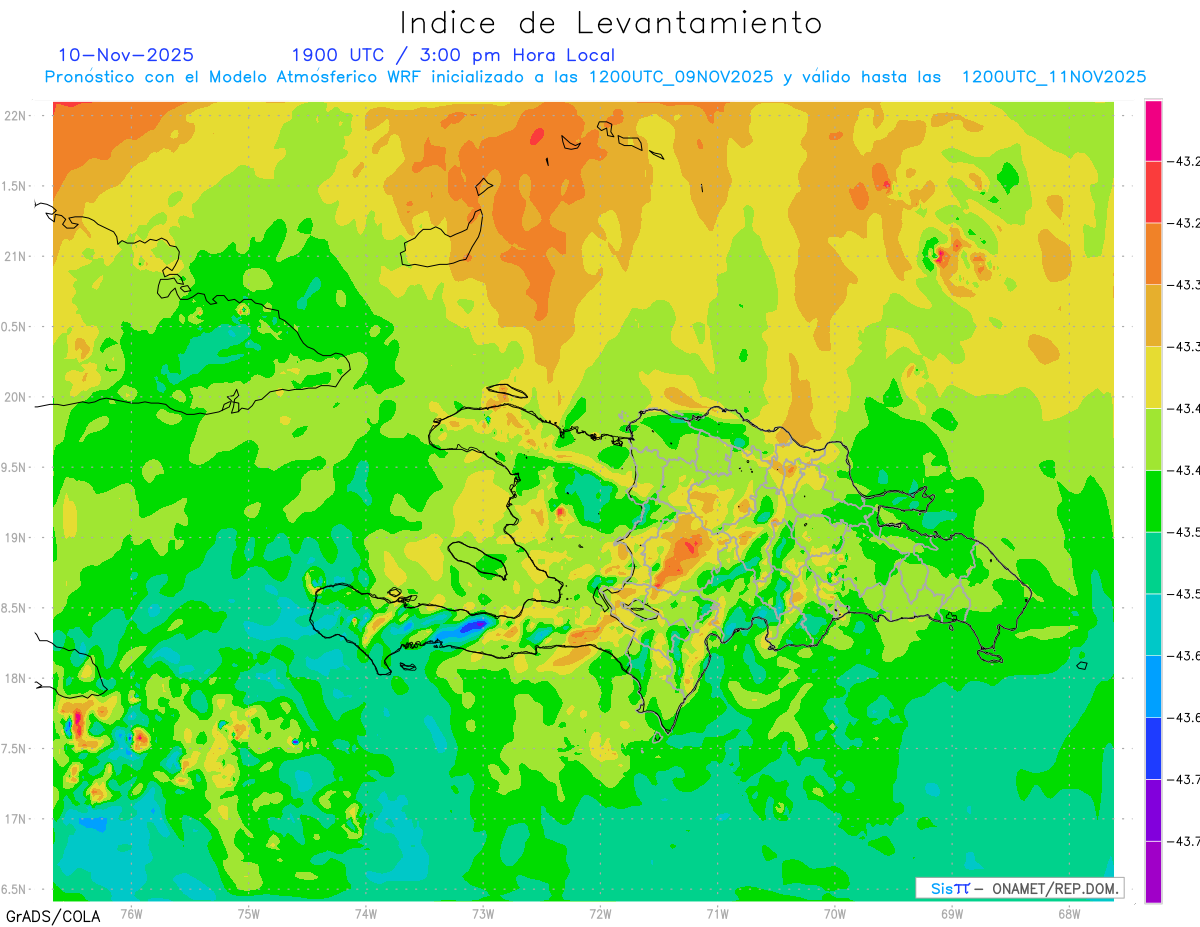1200x927 pixels.
Task: Click the date "10-Nov-2025"
Action: click(126, 55)
